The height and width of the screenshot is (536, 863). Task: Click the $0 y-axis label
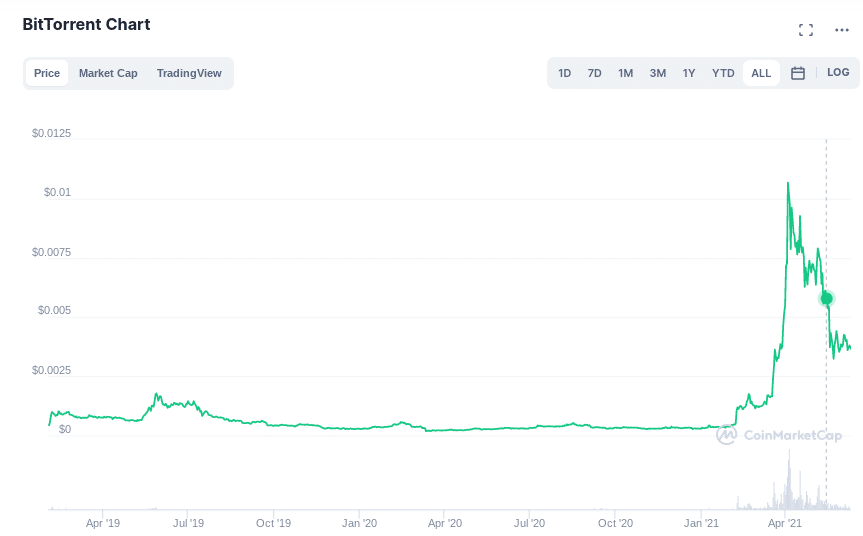(x=65, y=429)
